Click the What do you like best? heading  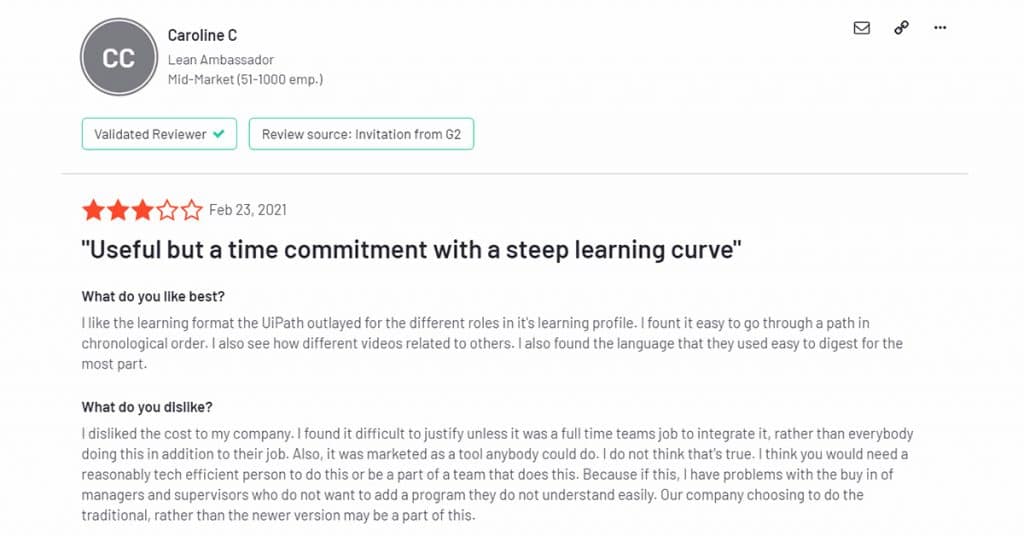pyautogui.click(x=153, y=296)
